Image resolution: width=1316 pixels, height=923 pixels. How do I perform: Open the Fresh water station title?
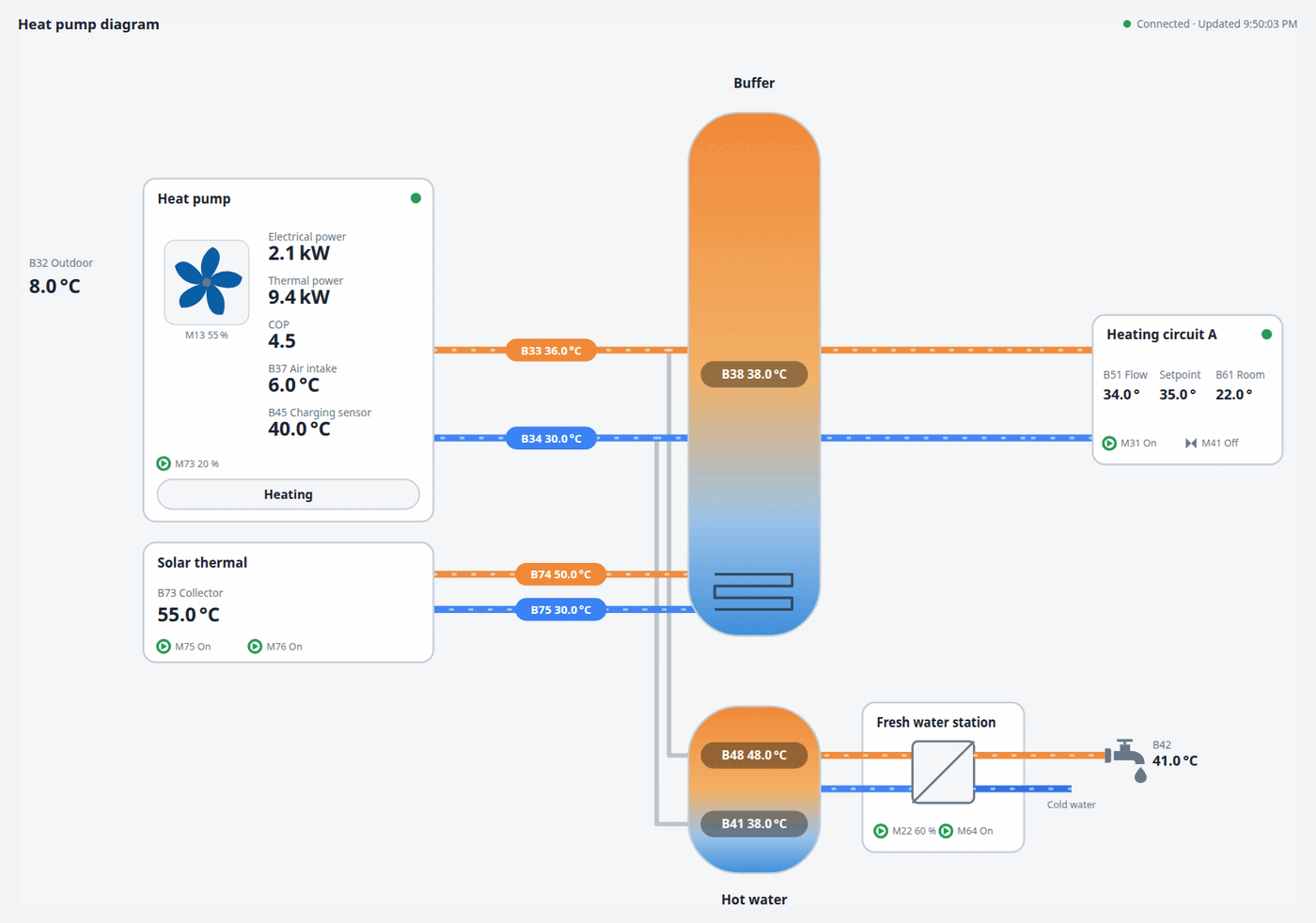coord(935,723)
